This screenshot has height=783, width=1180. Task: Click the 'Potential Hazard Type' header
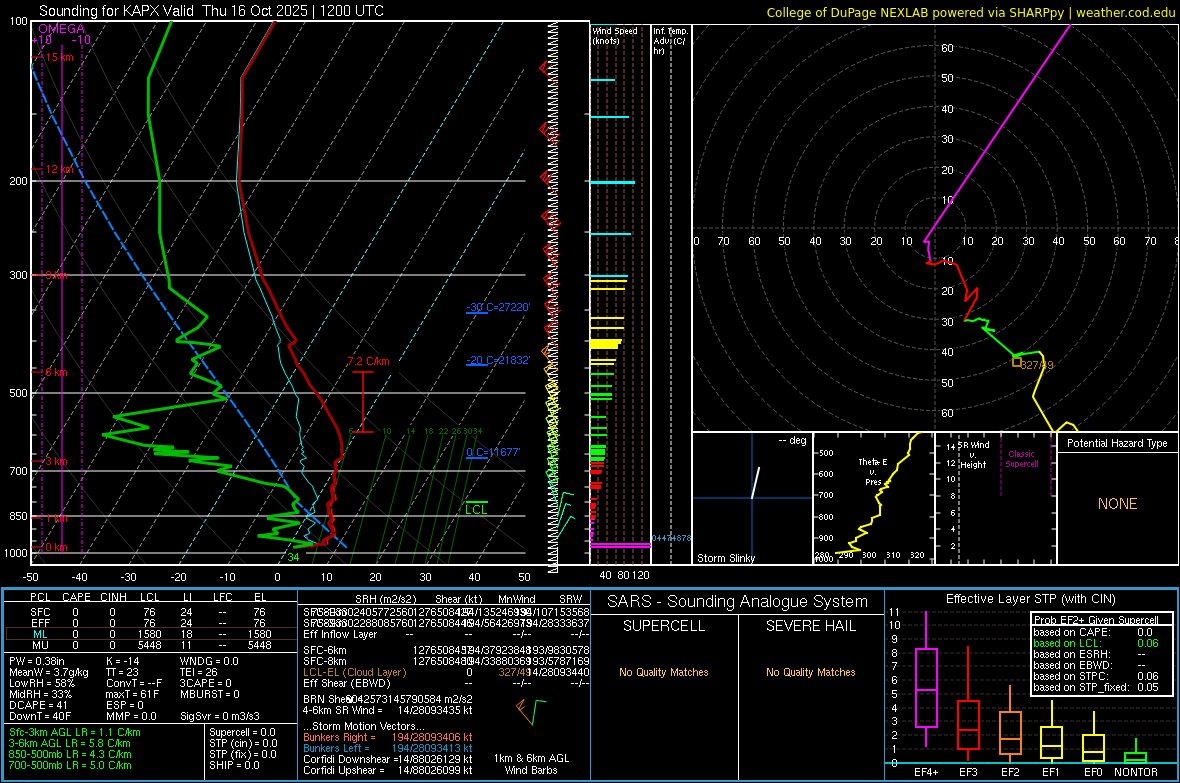[1117, 443]
